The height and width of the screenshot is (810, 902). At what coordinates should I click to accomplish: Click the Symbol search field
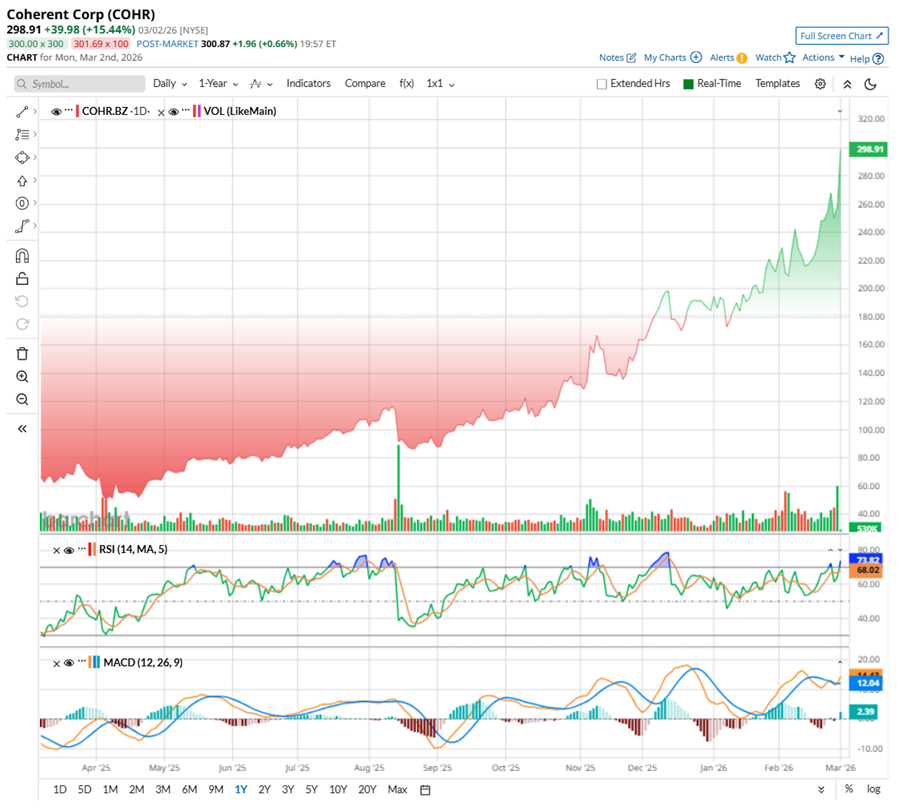tap(80, 84)
